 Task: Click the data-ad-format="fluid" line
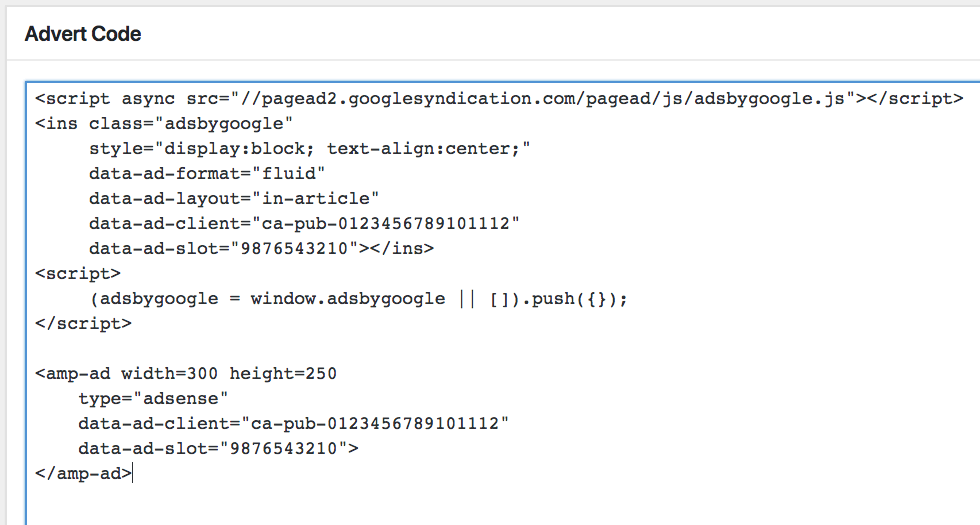tap(207, 174)
